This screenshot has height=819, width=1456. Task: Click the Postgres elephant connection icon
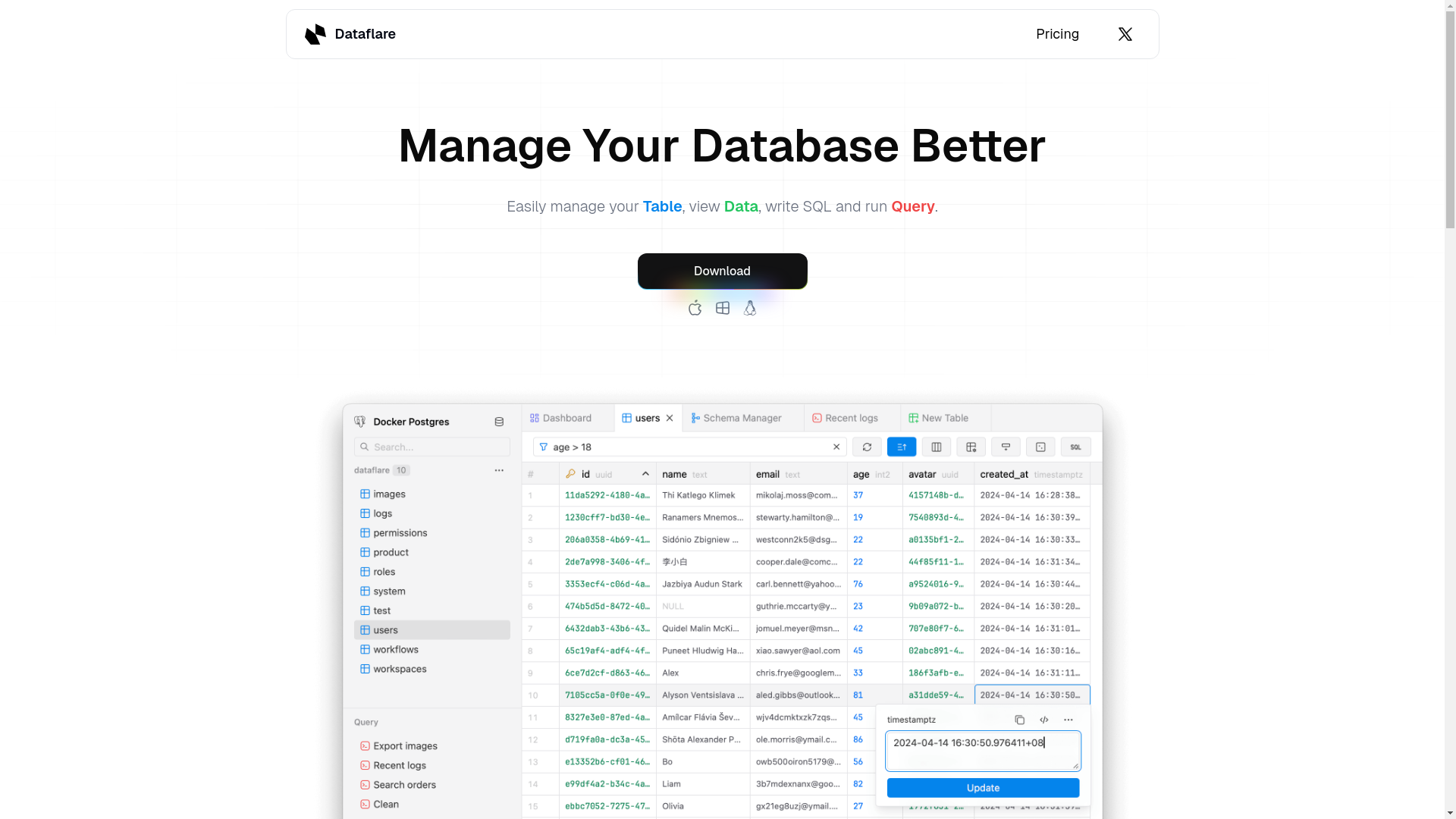pyautogui.click(x=360, y=422)
